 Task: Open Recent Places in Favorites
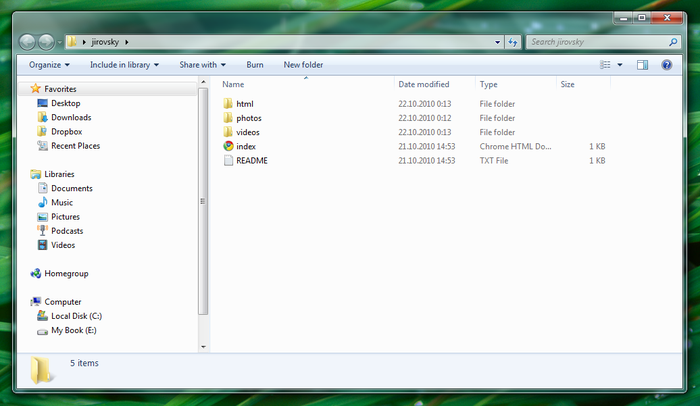click(75, 146)
